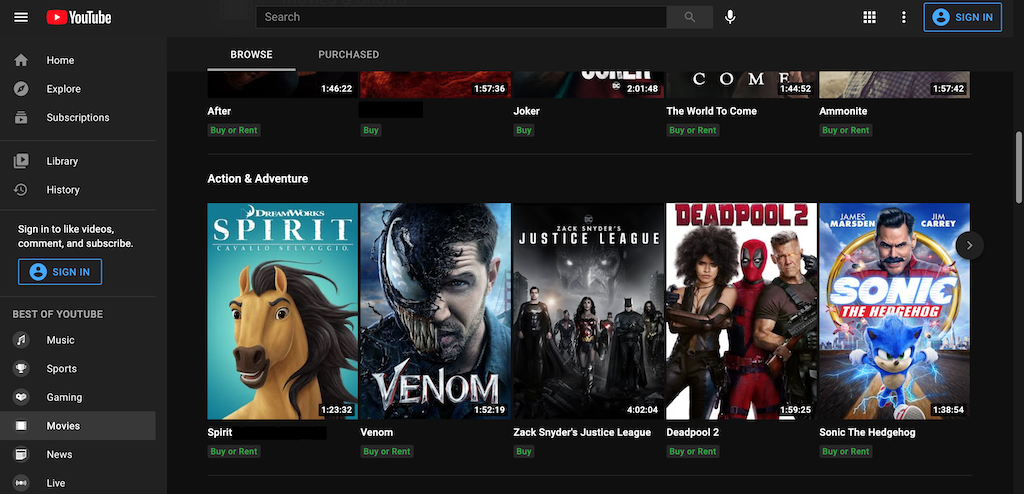Click Buy or Rent under Ammonite
The height and width of the screenshot is (494, 1024).
(x=846, y=130)
